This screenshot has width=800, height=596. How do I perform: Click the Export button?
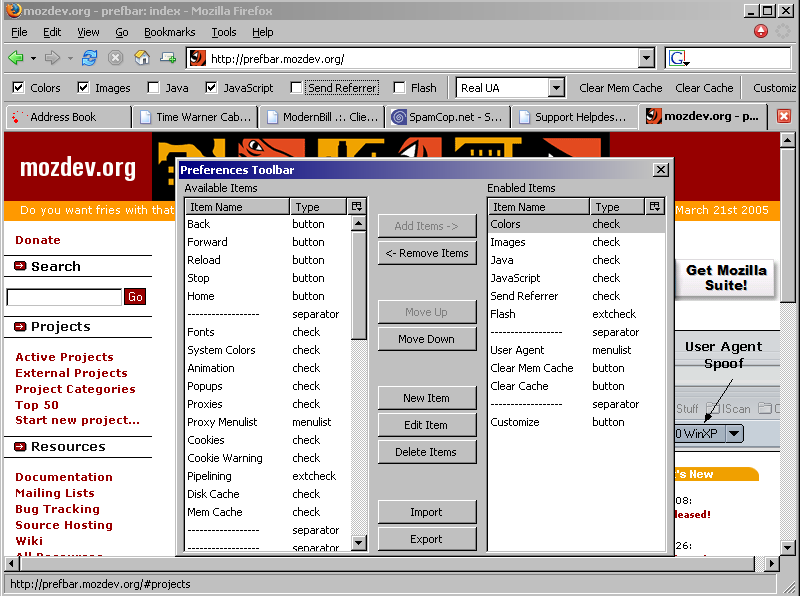(427, 539)
